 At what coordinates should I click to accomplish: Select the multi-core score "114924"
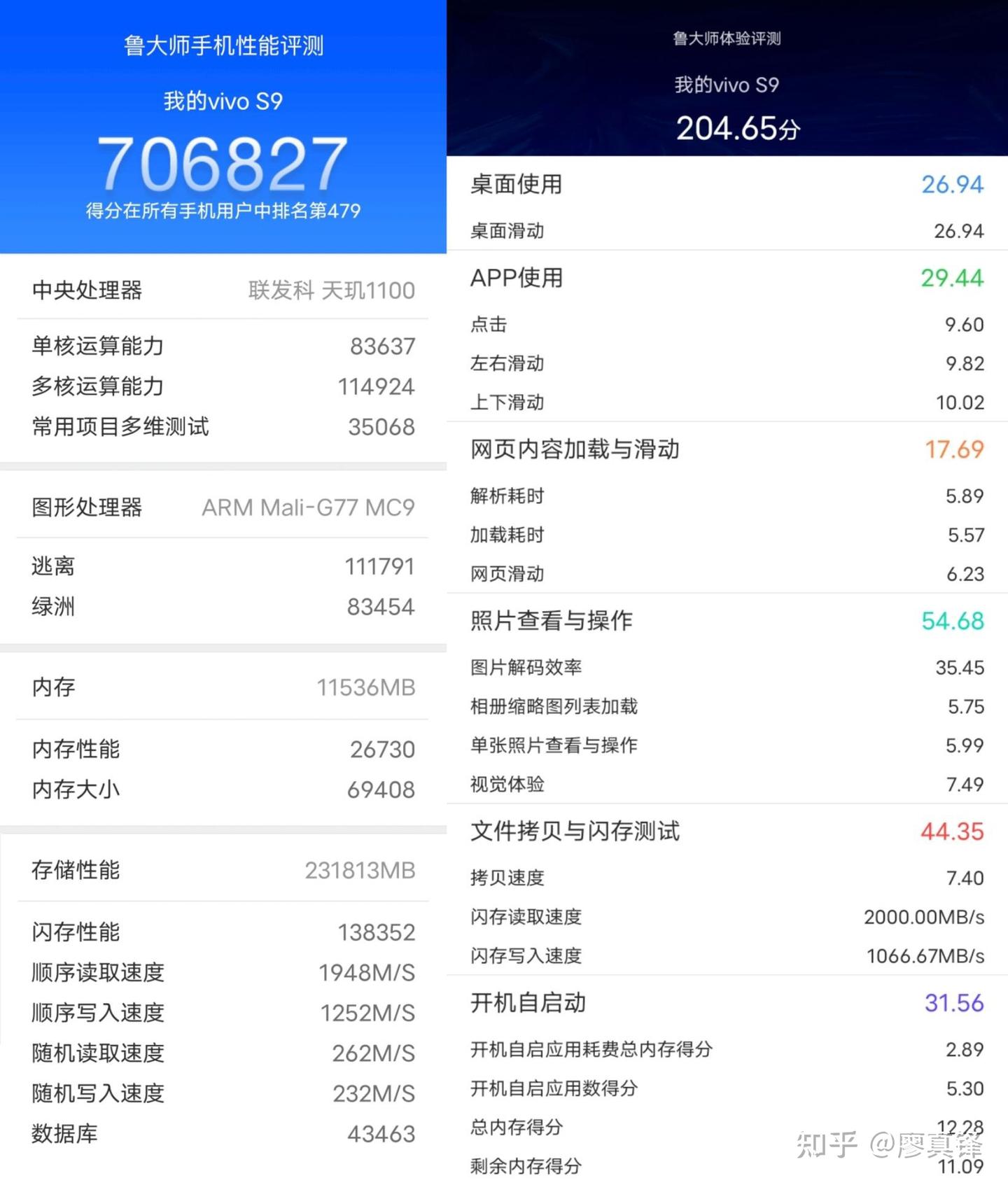(377, 386)
